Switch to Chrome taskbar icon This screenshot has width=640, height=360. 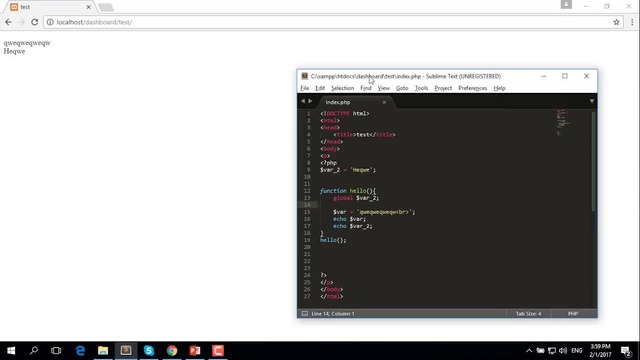(172, 351)
